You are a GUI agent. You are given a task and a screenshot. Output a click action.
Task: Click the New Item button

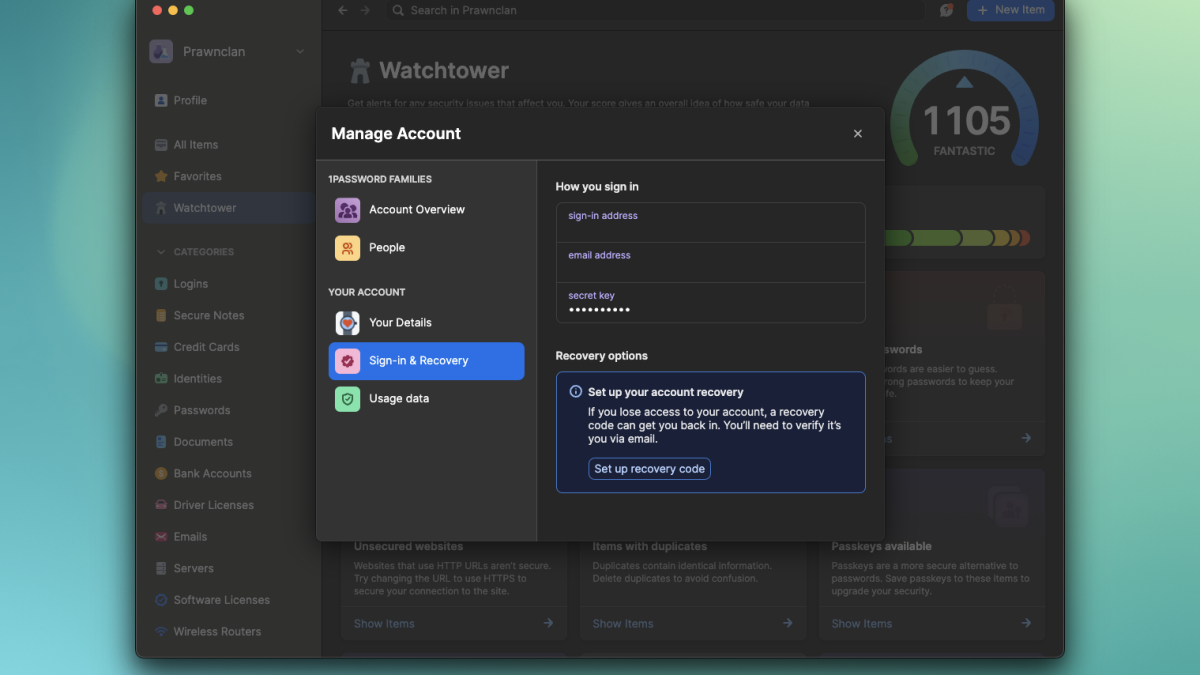tap(1010, 10)
